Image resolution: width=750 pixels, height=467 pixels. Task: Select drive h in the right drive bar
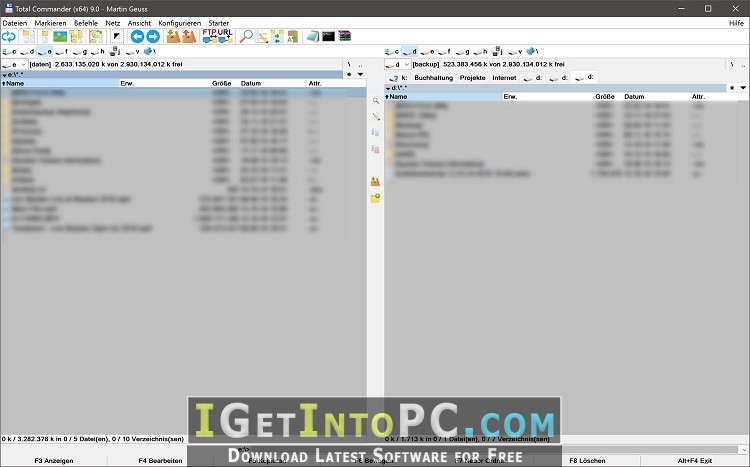point(480,51)
